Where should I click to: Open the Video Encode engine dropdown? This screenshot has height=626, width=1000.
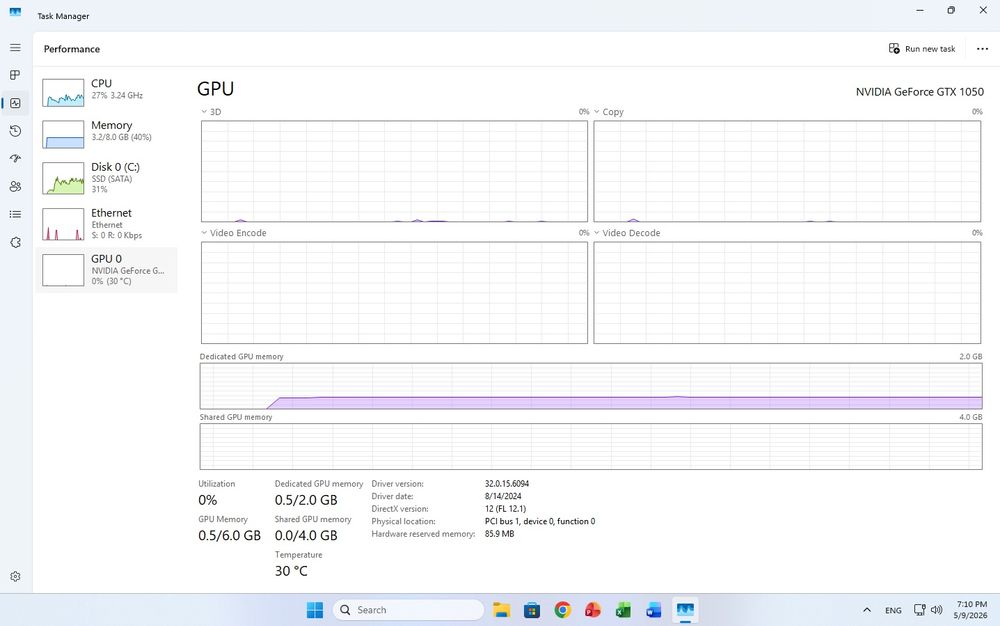click(233, 233)
